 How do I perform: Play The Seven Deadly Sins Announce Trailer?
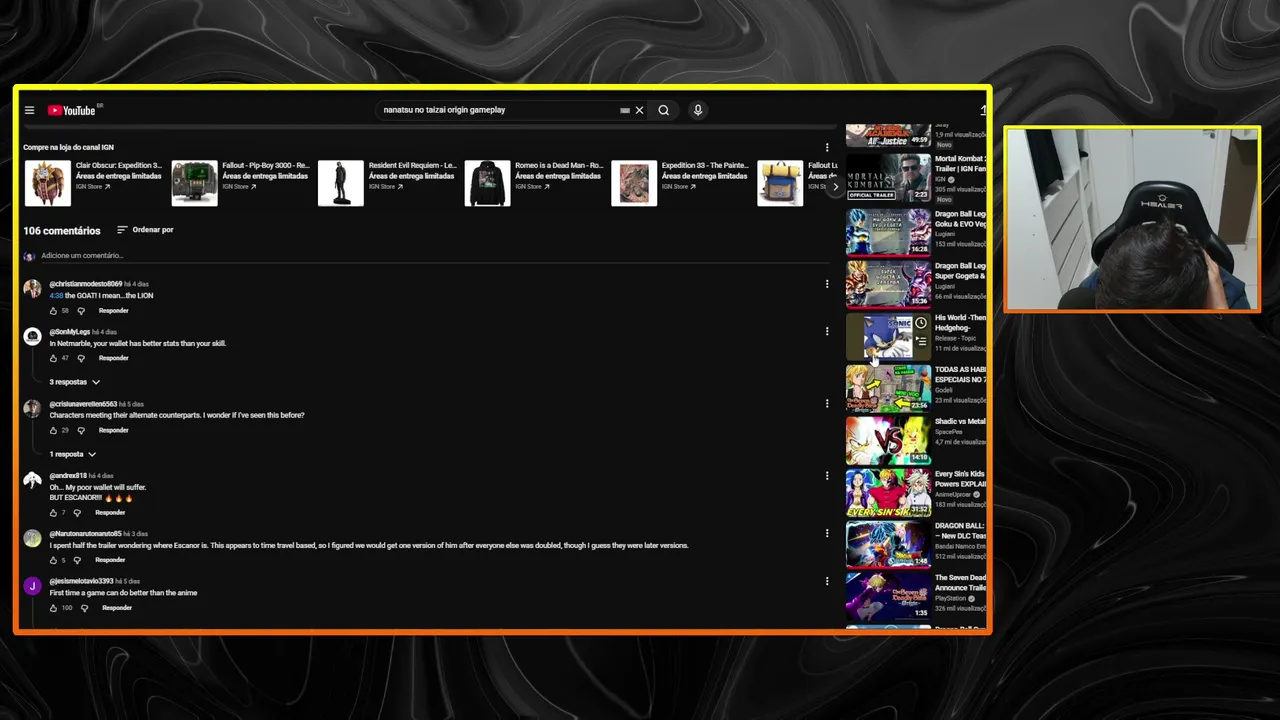[x=889, y=597]
